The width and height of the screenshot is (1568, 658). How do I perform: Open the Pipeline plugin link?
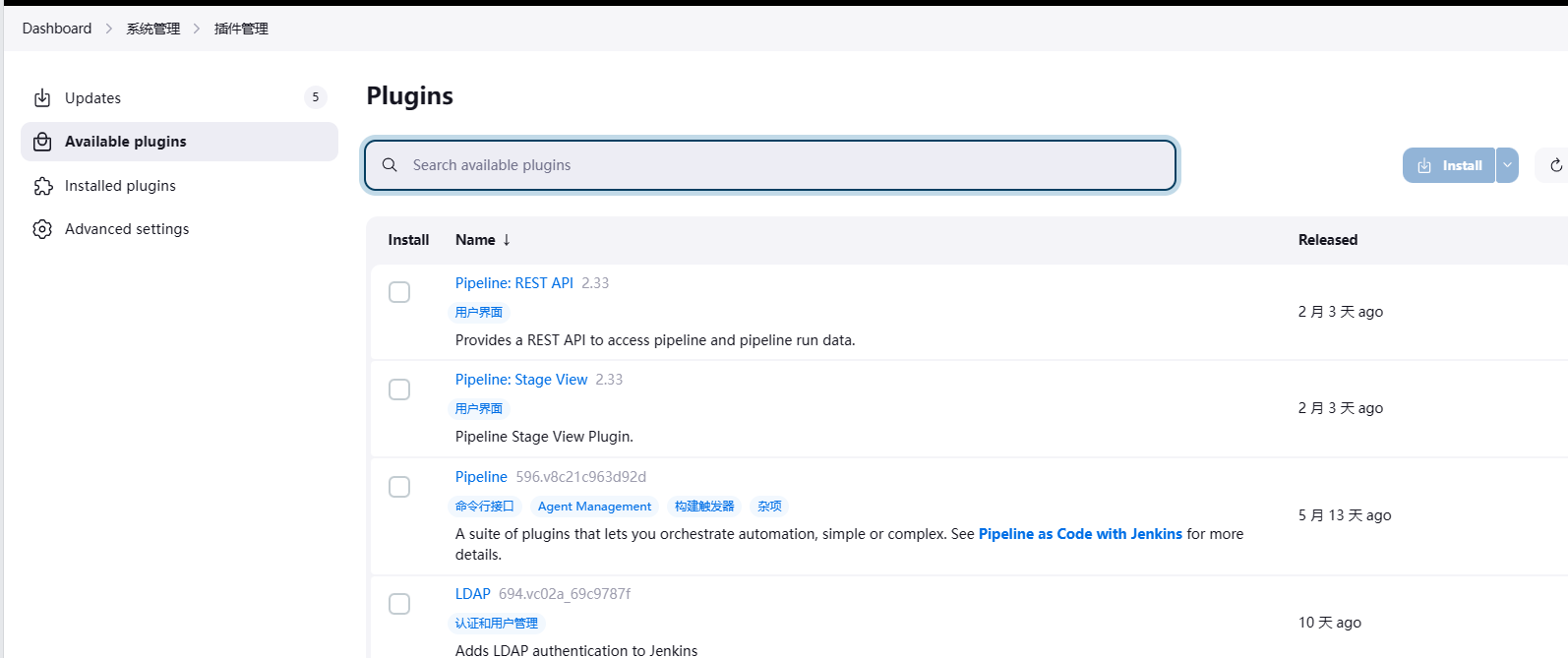[481, 477]
